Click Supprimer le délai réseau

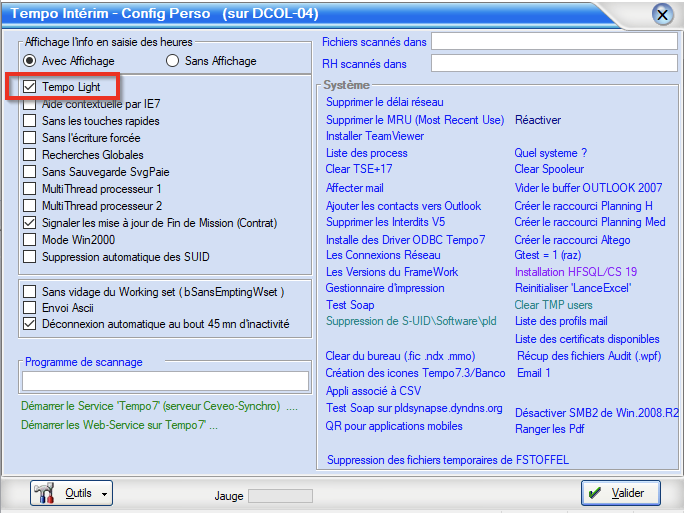point(385,102)
